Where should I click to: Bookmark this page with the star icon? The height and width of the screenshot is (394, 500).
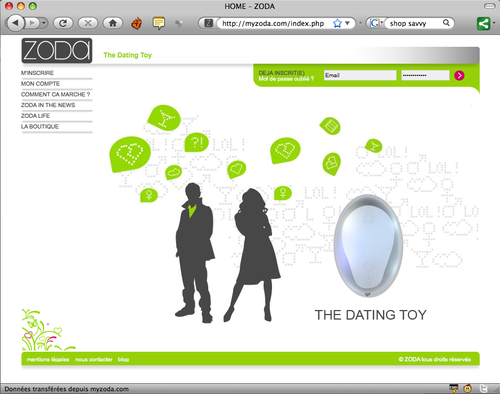(x=337, y=23)
